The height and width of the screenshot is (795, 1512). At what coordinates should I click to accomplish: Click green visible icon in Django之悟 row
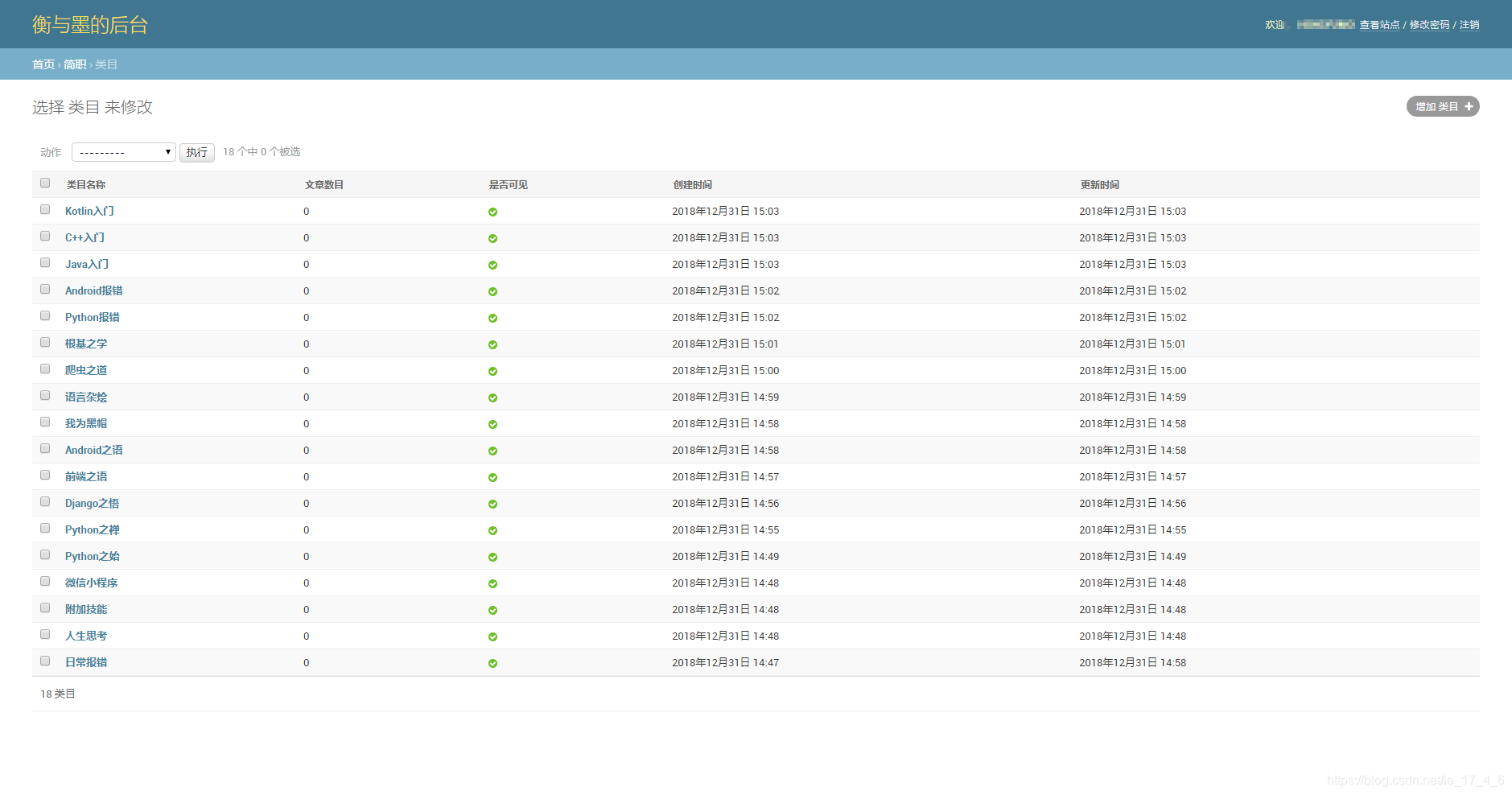point(492,504)
